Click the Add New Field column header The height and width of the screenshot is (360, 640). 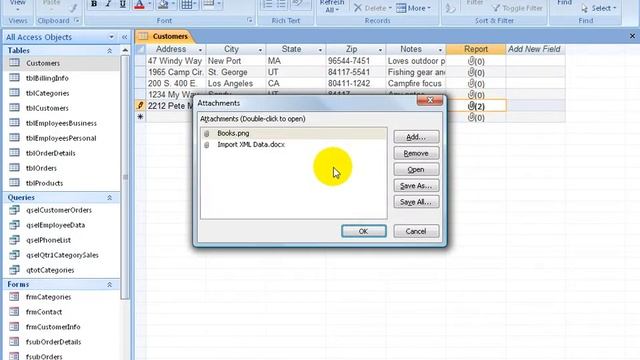[535, 49]
